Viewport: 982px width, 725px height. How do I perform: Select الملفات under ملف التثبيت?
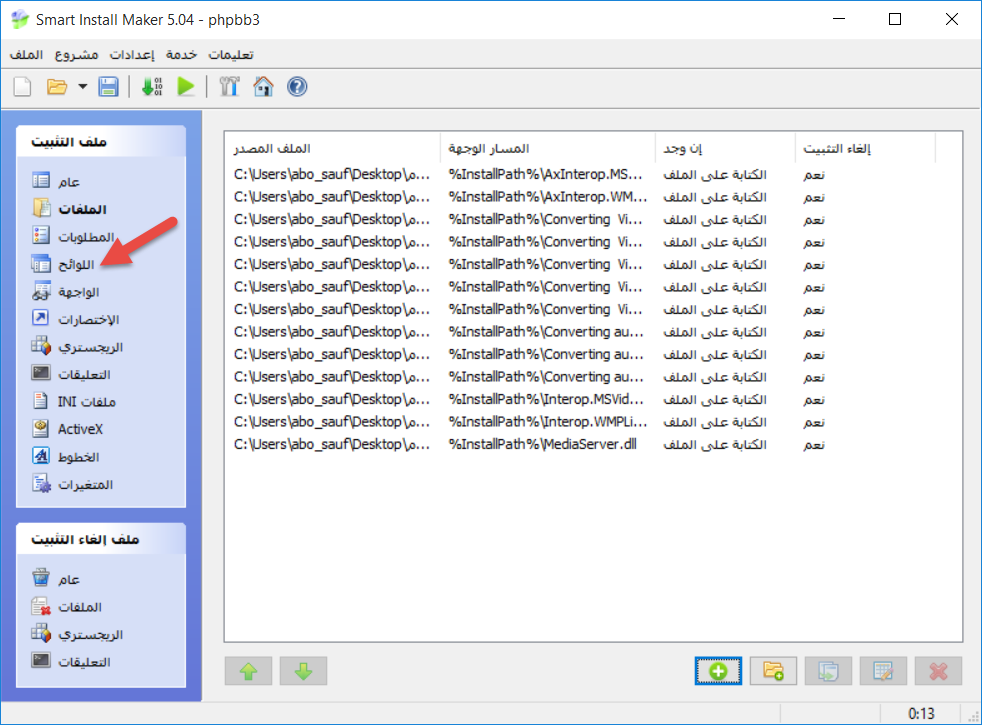[69, 208]
